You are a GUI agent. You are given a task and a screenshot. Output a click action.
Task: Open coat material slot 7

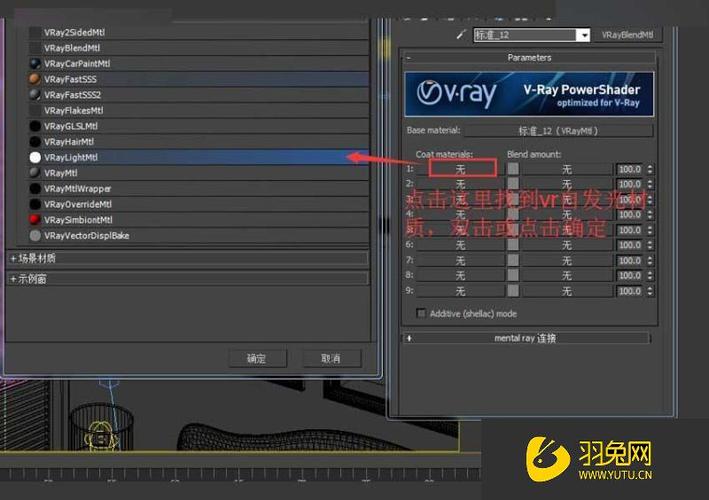(x=461, y=260)
